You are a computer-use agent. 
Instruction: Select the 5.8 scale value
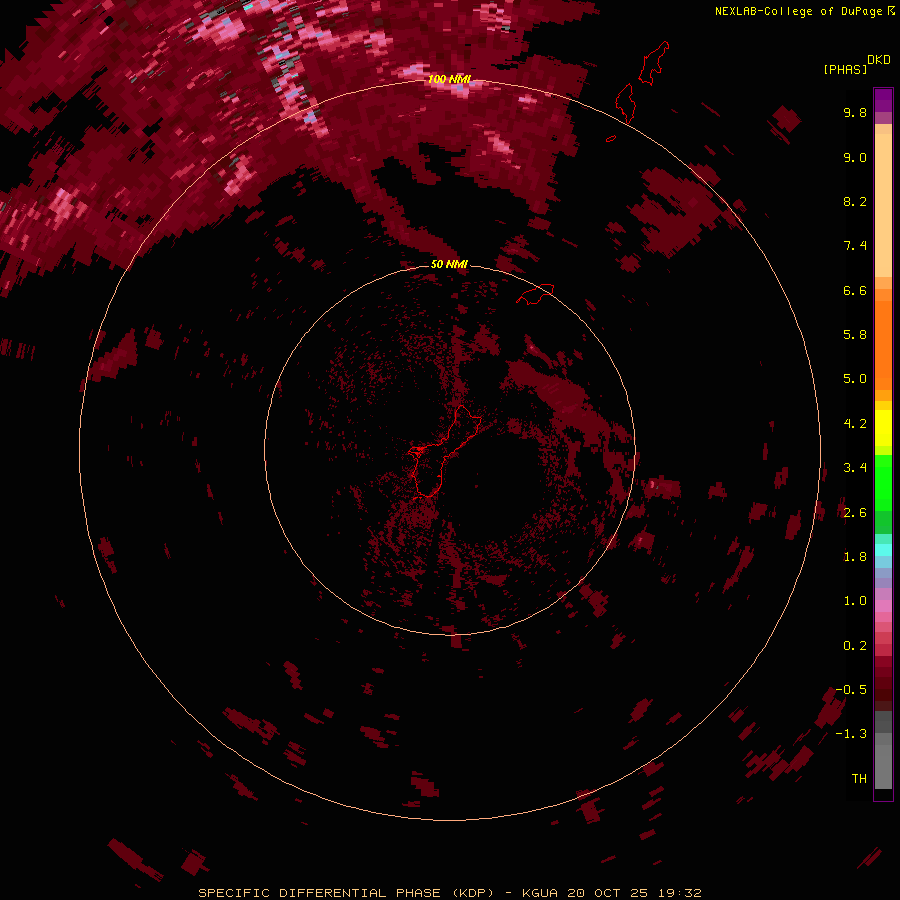855,335
